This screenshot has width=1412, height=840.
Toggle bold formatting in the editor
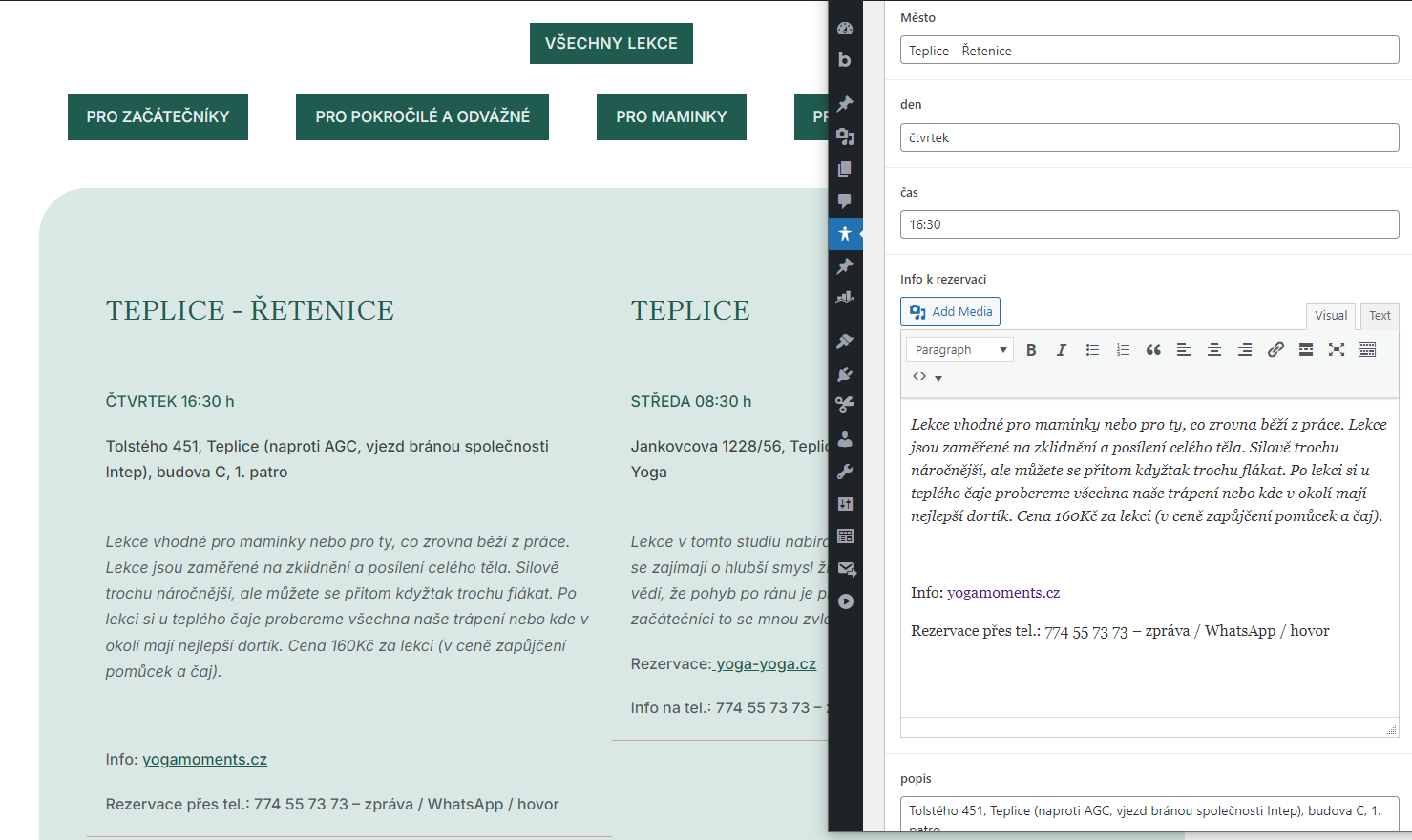coord(1031,350)
